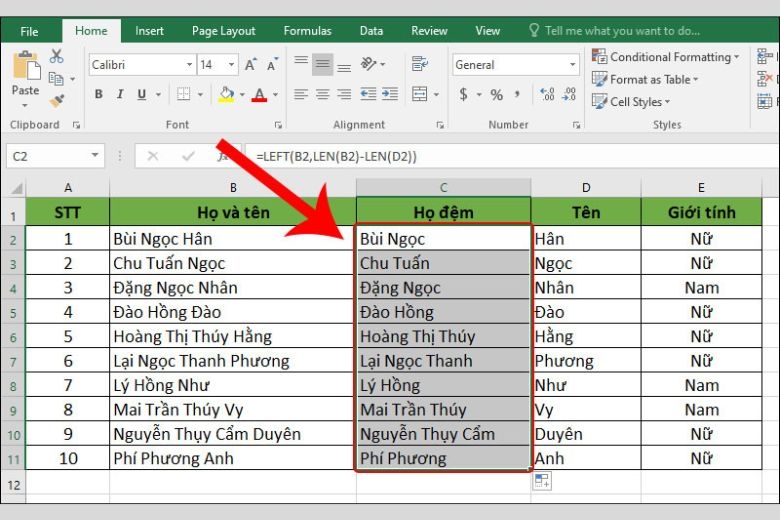Click the Auto Fill Options icon
This screenshot has width=780, height=520.
[542, 481]
